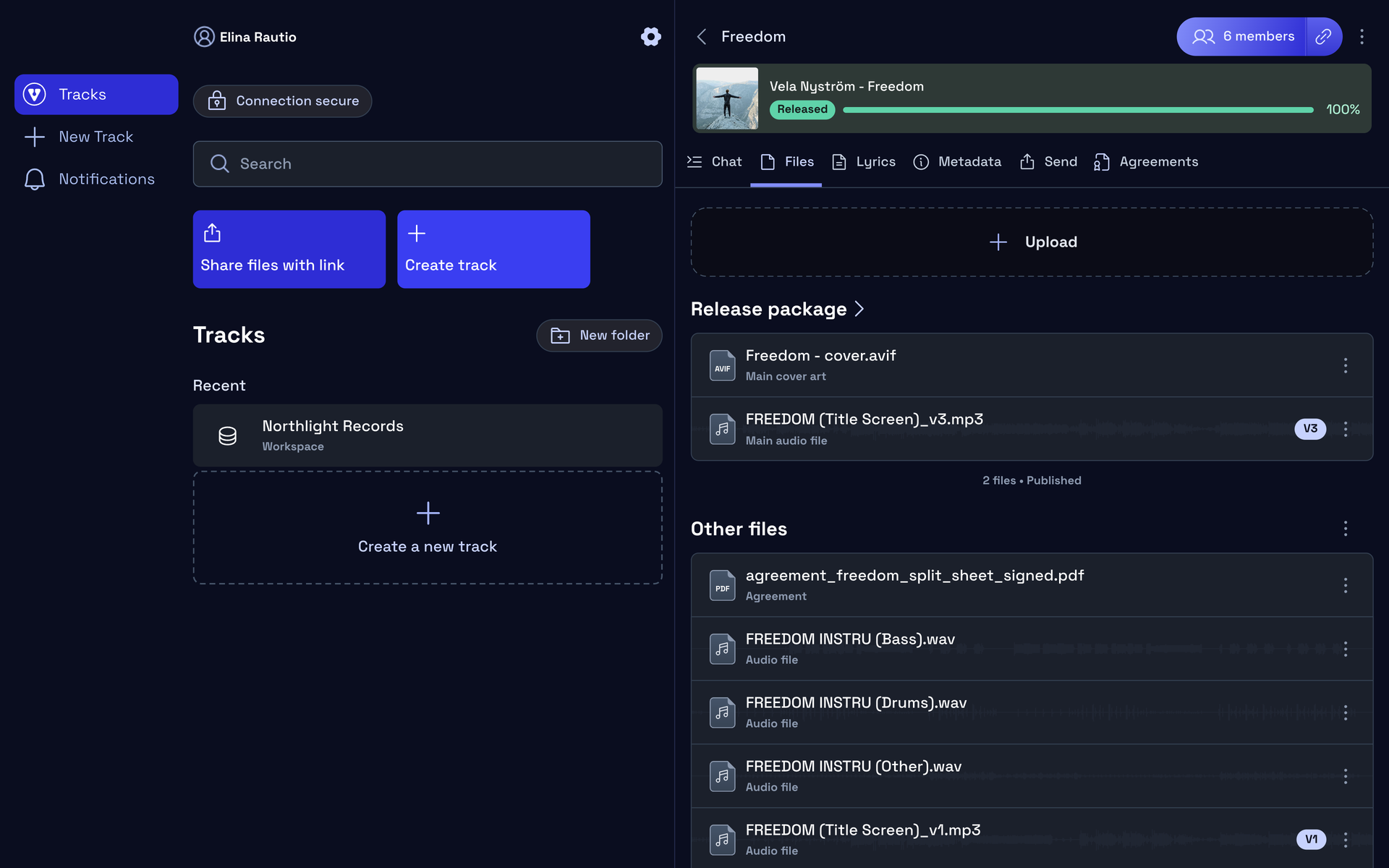Show the 6 members list
Image resolution: width=1389 pixels, height=868 pixels.
click(1241, 37)
